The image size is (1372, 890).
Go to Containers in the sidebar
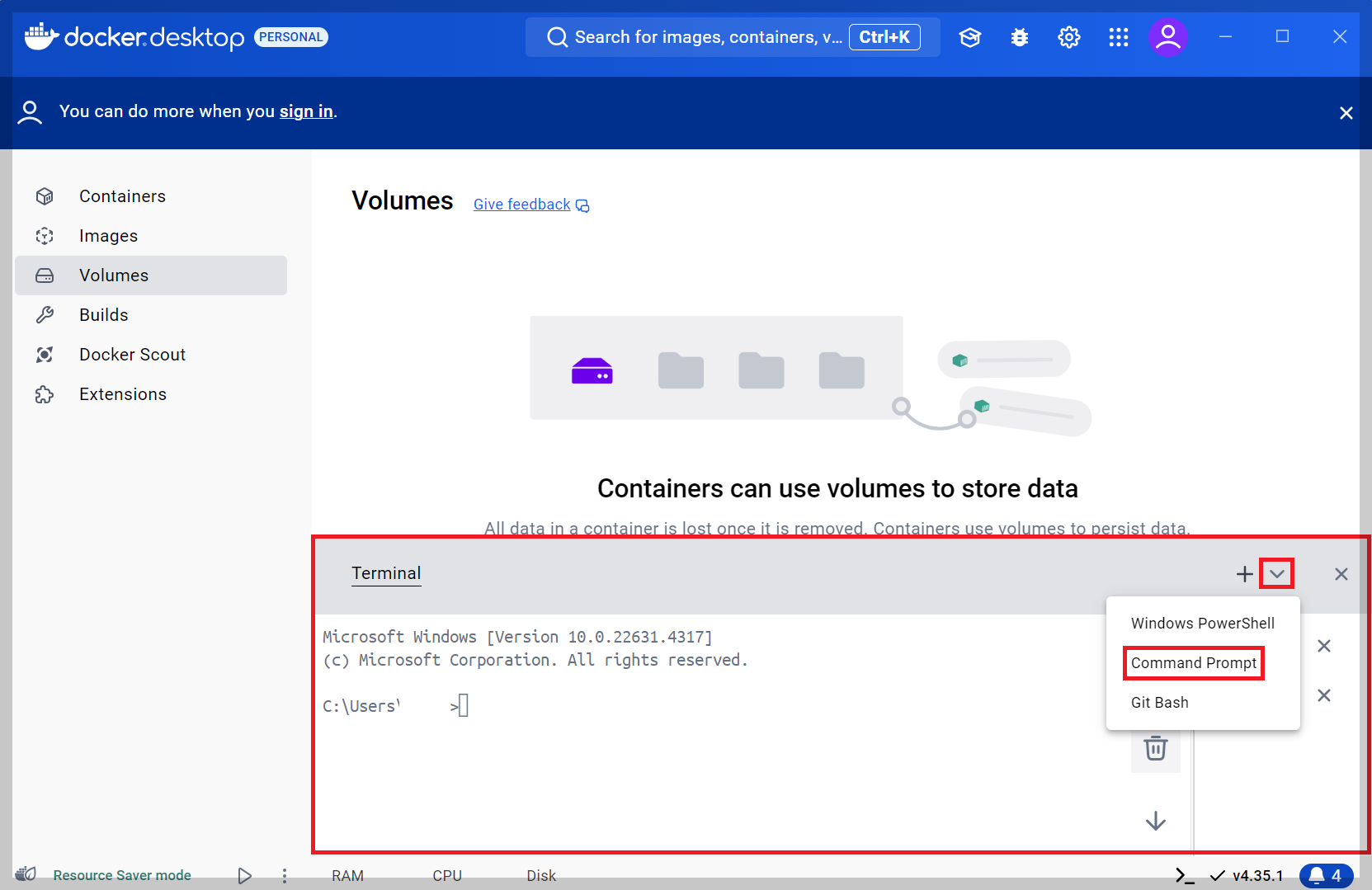tap(151, 196)
